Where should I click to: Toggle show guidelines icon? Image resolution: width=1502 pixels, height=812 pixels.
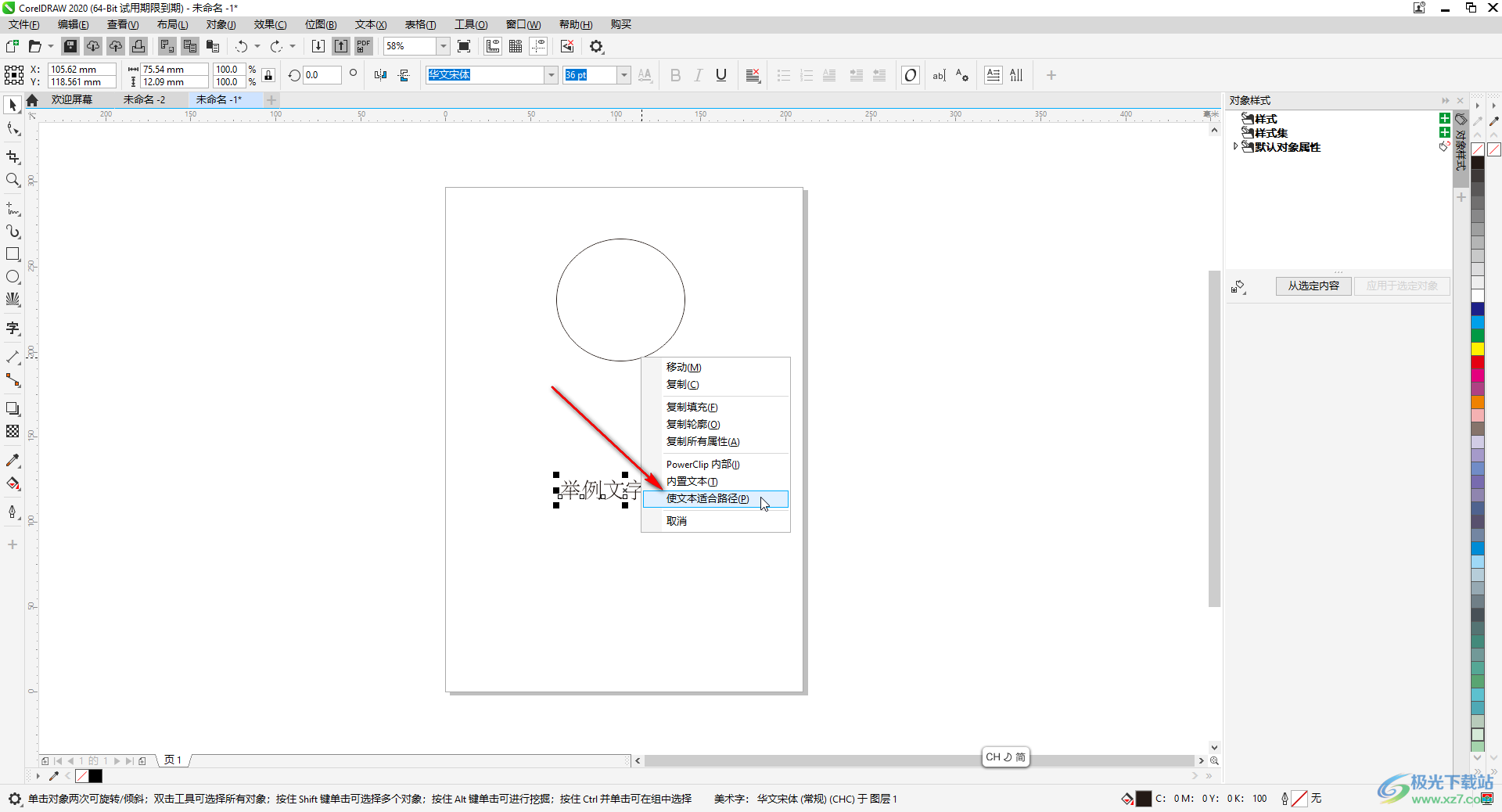point(538,46)
